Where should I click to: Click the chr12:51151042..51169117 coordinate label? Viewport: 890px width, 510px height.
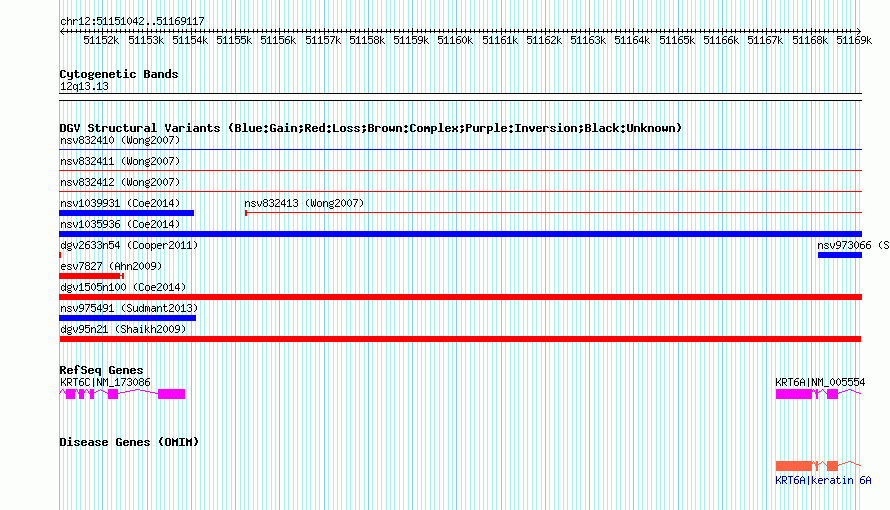[x=132, y=21]
